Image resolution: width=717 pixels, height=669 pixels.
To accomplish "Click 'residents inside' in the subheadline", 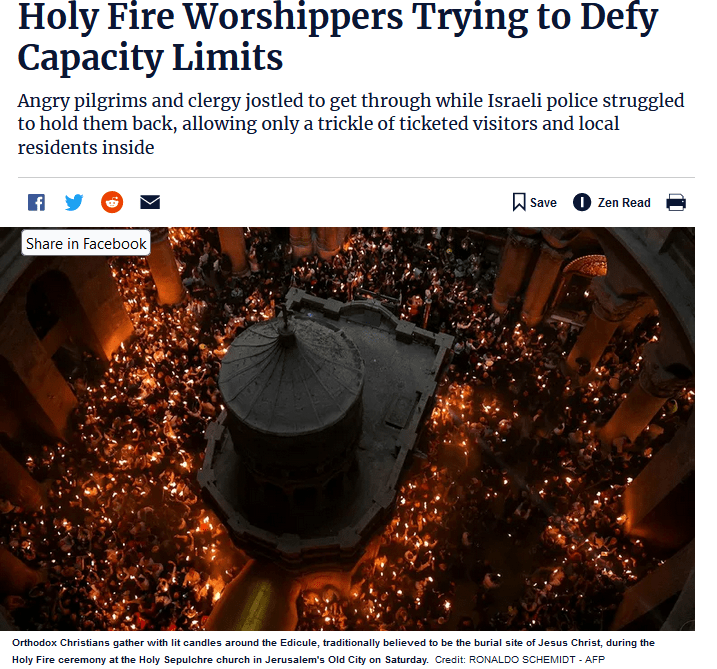I will 86,148.
